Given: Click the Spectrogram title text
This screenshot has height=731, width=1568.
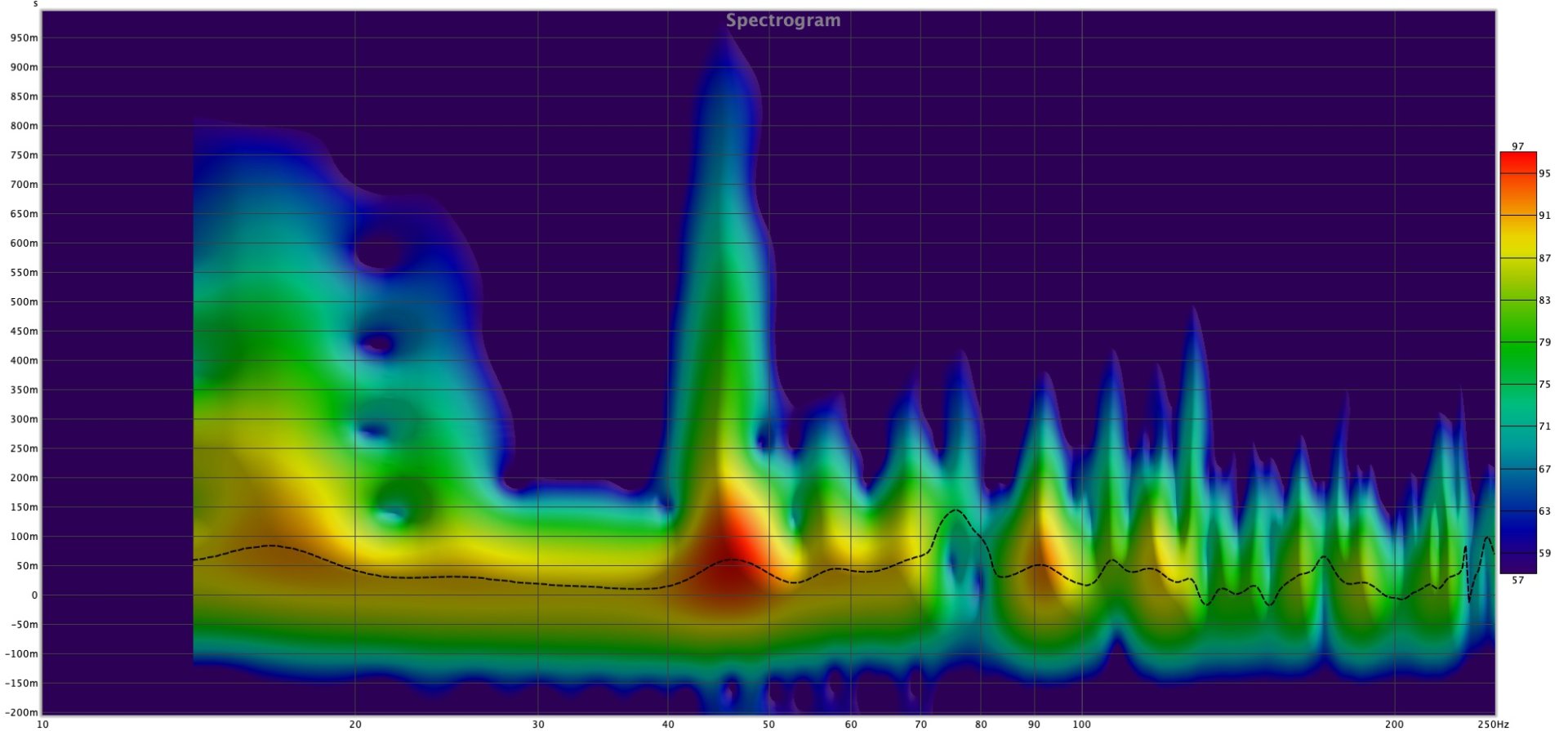Looking at the screenshot, I should point(782,20).
